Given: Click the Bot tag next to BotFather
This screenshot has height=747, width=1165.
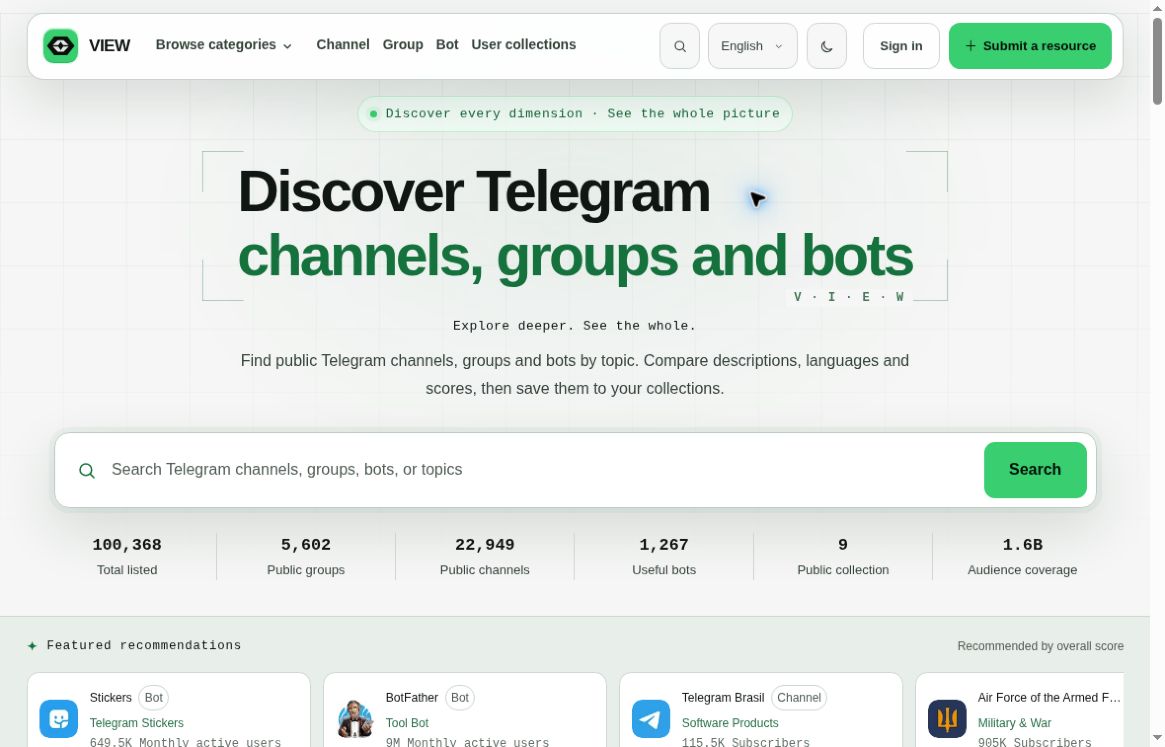Looking at the screenshot, I should (x=460, y=698).
